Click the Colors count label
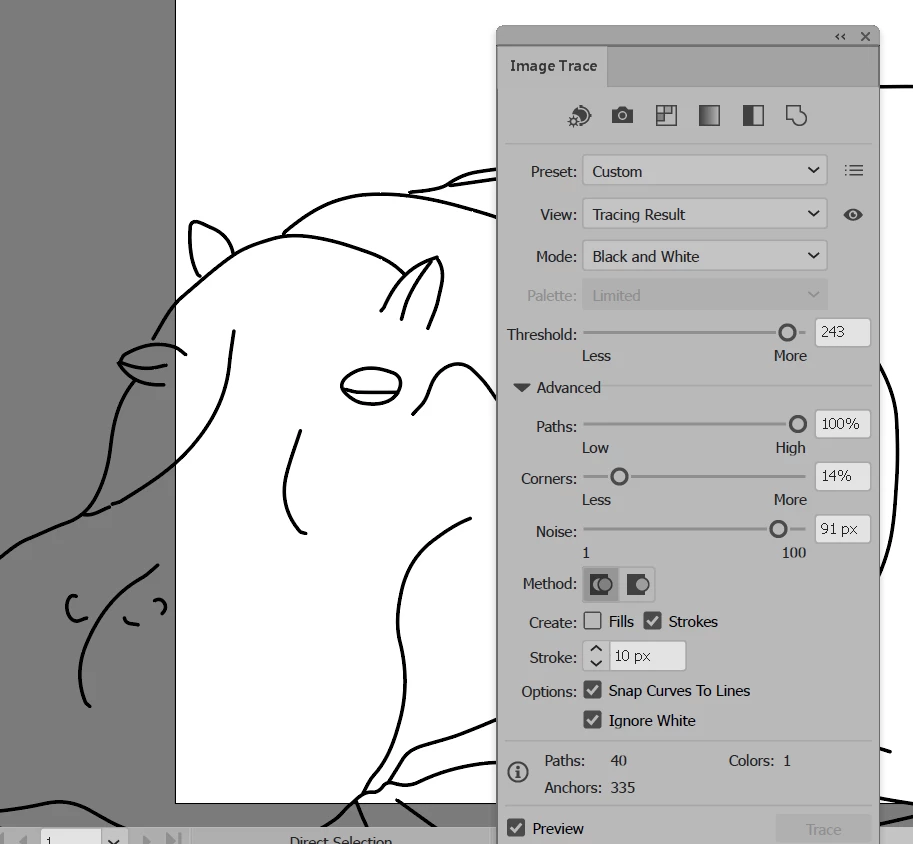This screenshot has height=844, width=913. [x=751, y=761]
